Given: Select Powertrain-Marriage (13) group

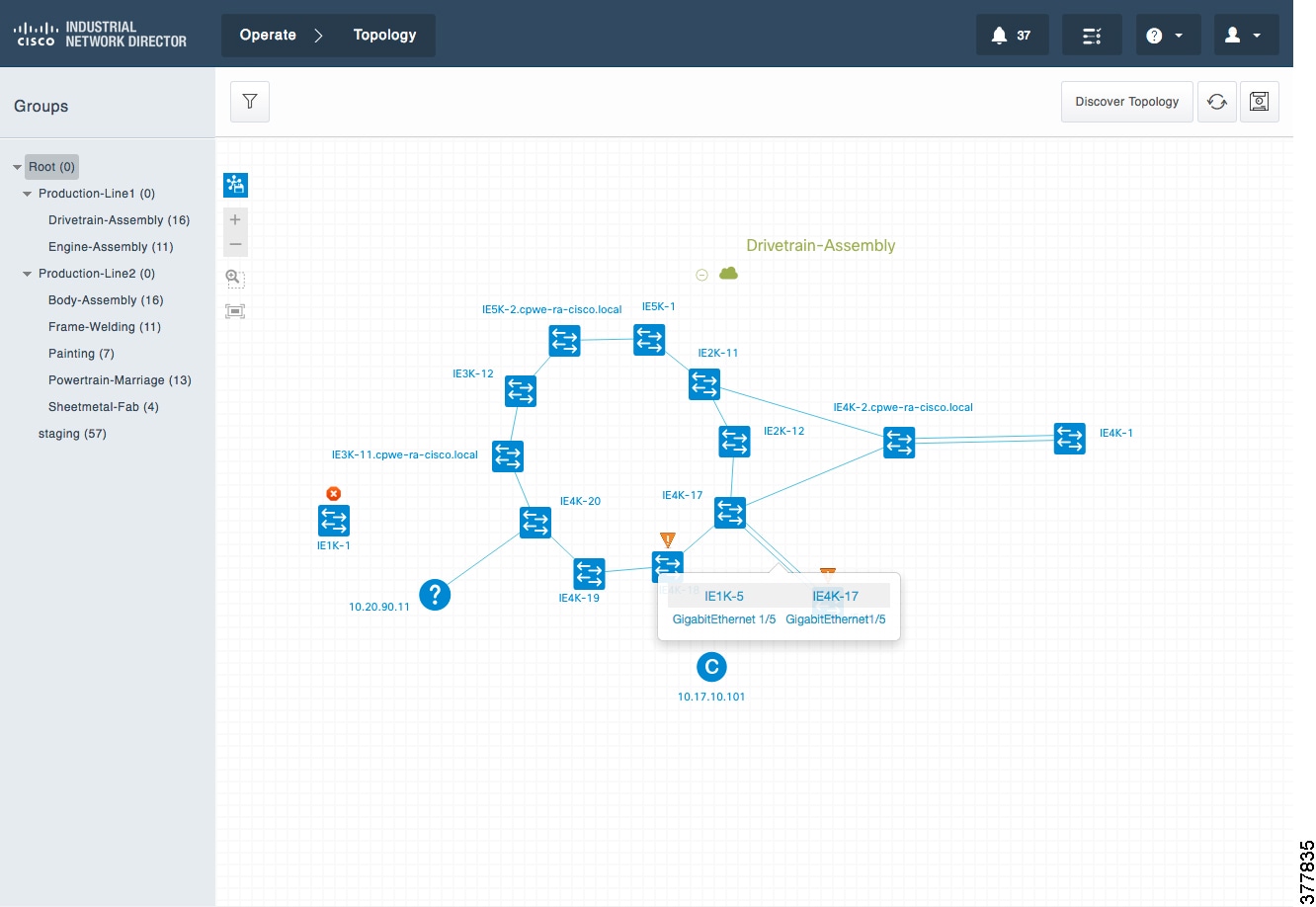Looking at the screenshot, I should (120, 380).
